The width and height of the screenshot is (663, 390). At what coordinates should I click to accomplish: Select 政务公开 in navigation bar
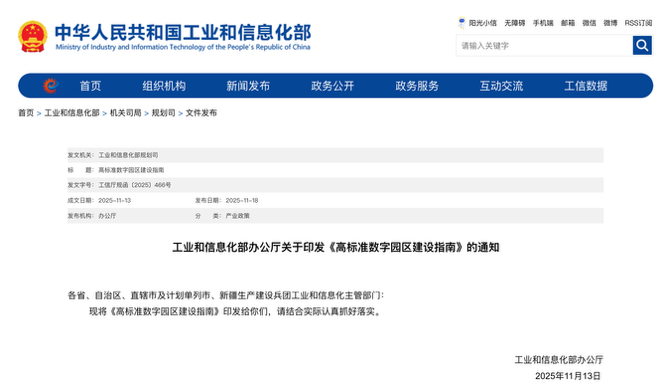[333, 86]
